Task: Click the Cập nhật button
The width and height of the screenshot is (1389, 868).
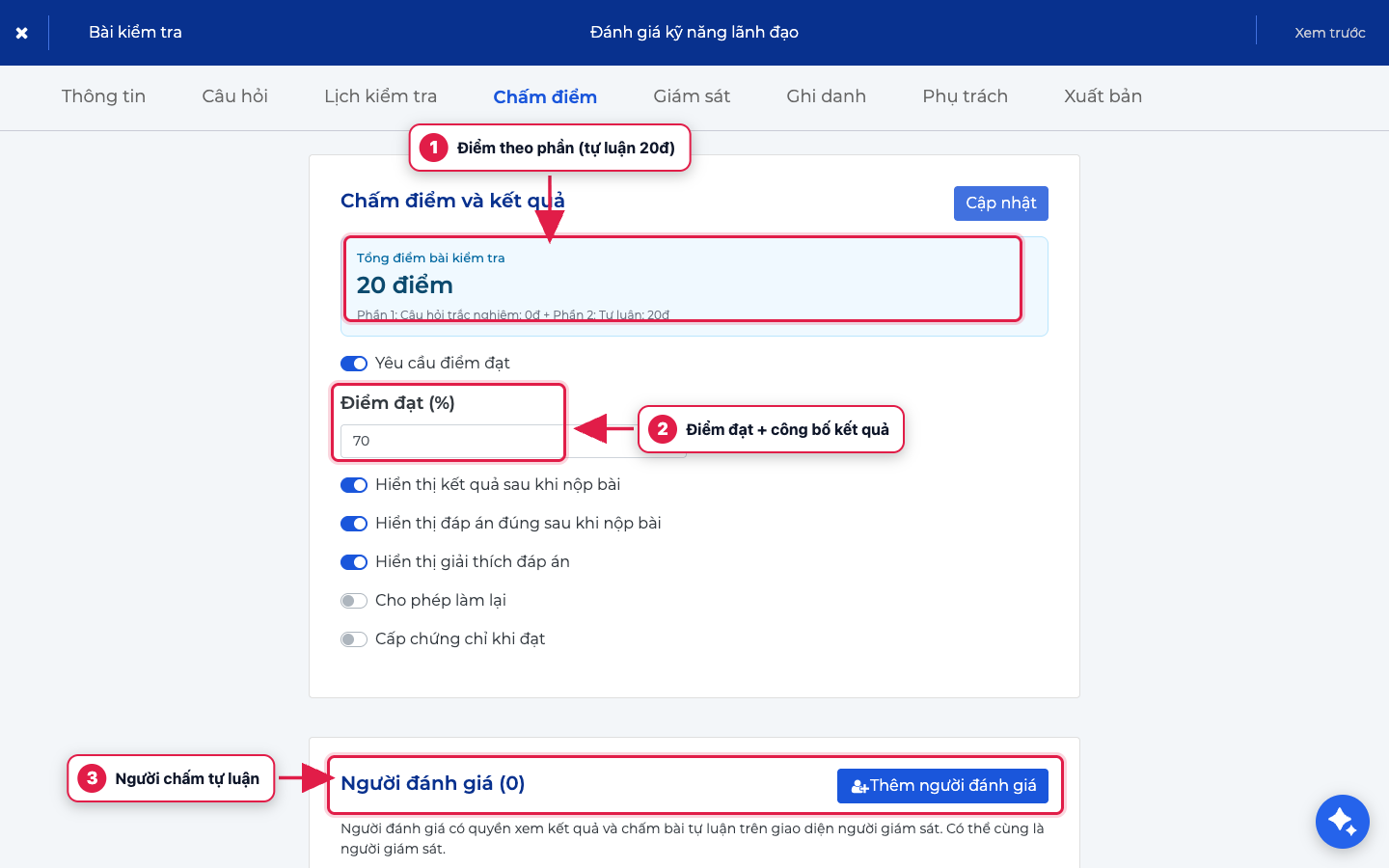Action: click(1000, 203)
